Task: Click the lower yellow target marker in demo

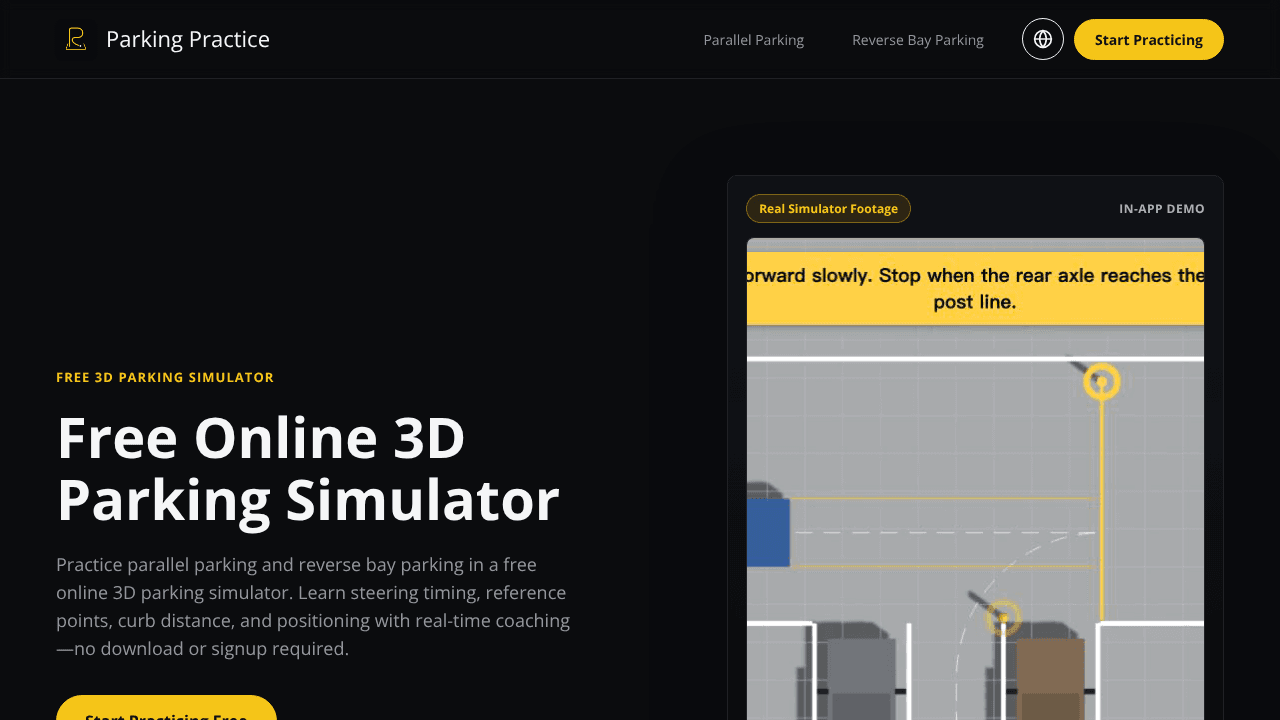Action: coord(1003,618)
